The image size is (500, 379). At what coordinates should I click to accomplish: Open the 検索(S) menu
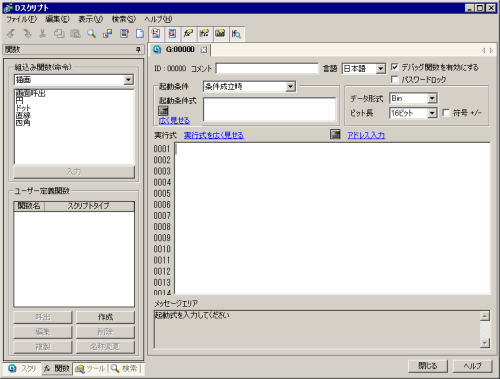pyautogui.click(x=124, y=19)
